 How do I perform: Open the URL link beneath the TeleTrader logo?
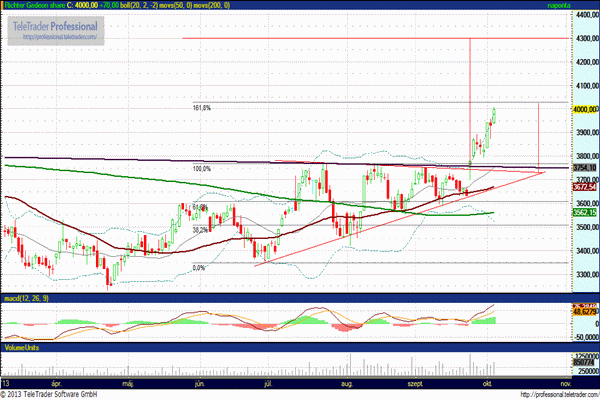click(56, 38)
